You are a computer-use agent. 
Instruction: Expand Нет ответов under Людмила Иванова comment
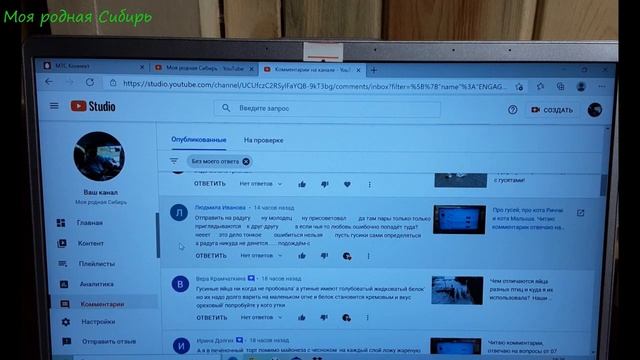tap(261, 256)
